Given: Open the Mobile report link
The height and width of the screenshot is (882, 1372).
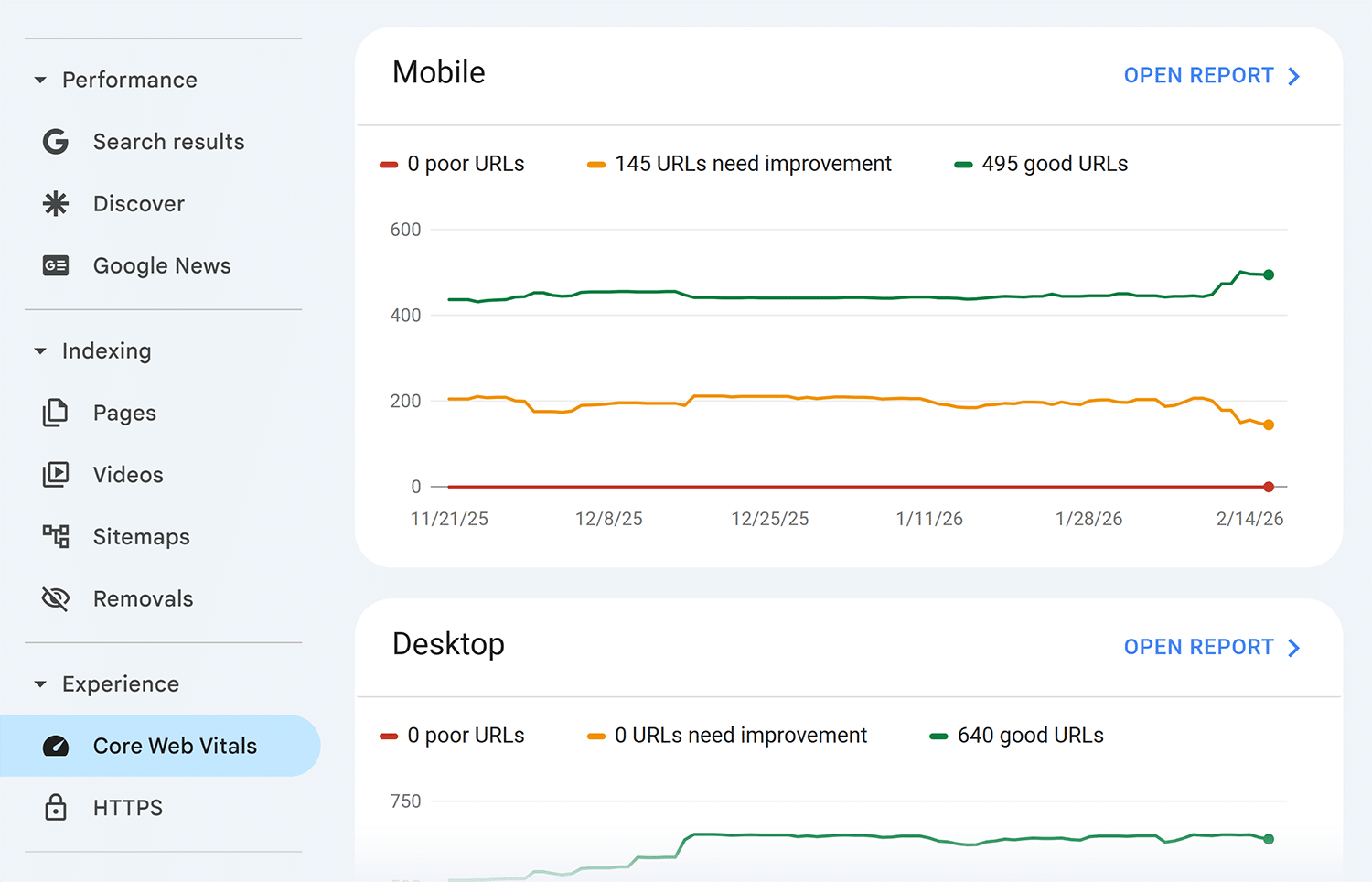Looking at the screenshot, I should point(1212,76).
